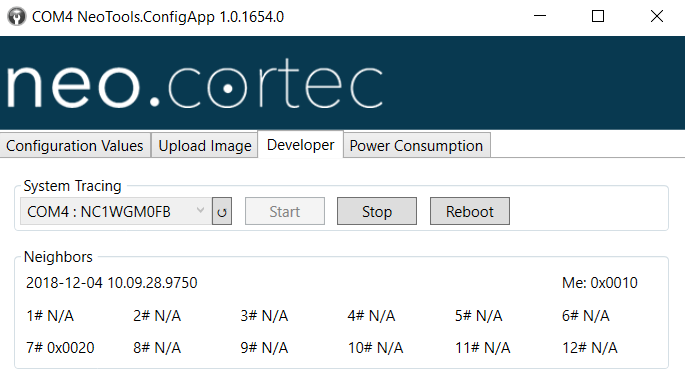
Task: Click the Start tracing button
Action: point(285,212)
